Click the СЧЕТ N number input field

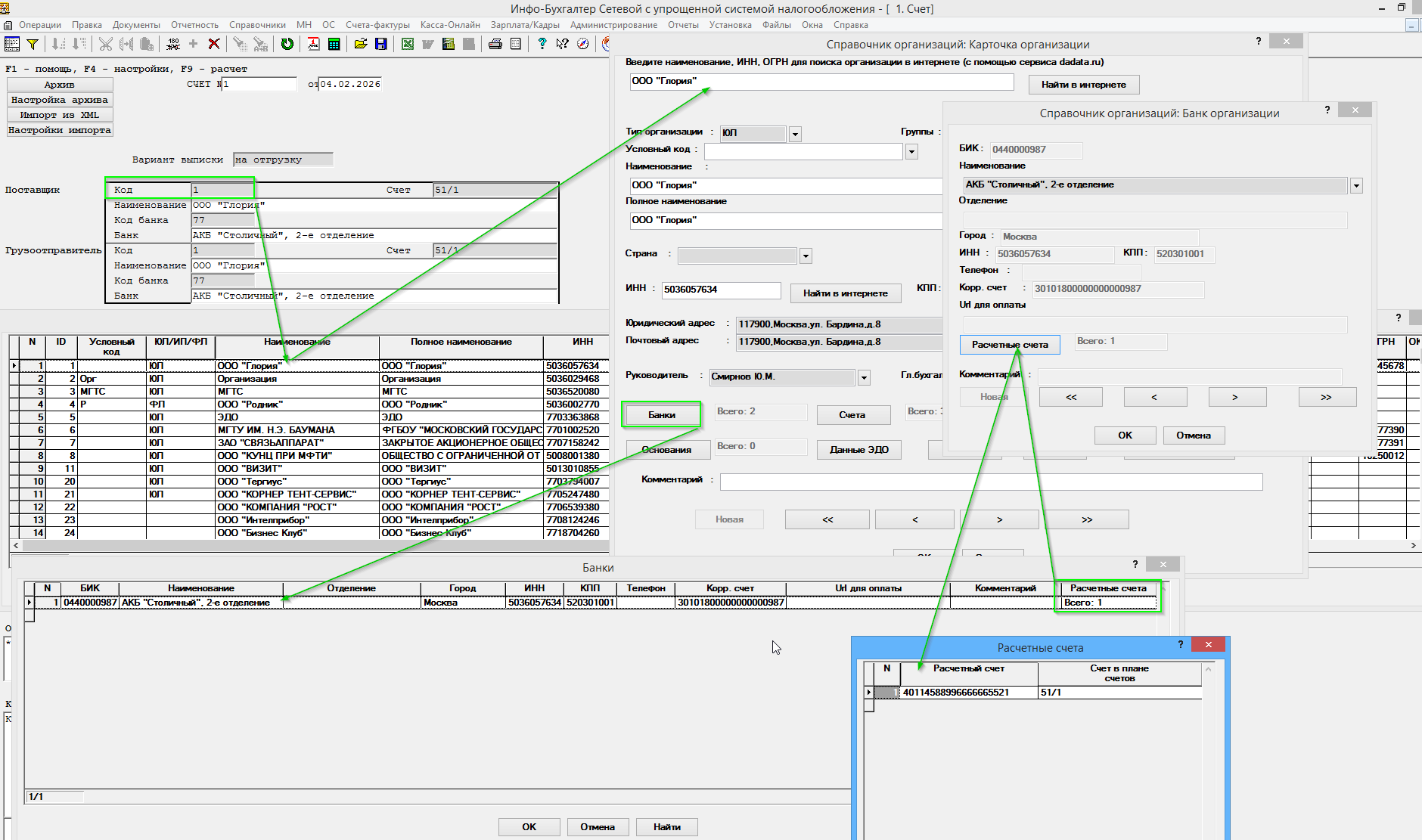(259, 84)
